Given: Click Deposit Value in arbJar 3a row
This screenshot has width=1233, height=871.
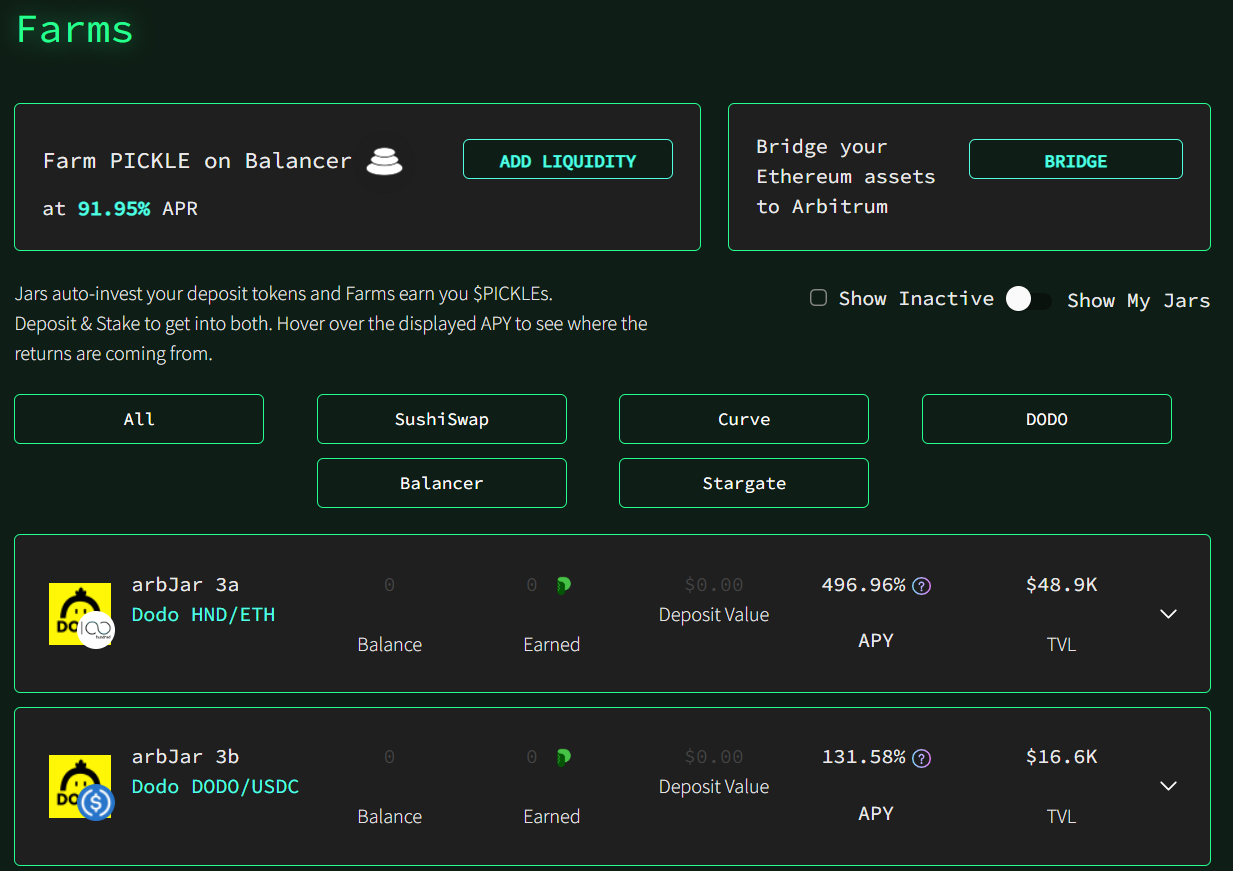Looking at the screenshot, I should 714,615.
